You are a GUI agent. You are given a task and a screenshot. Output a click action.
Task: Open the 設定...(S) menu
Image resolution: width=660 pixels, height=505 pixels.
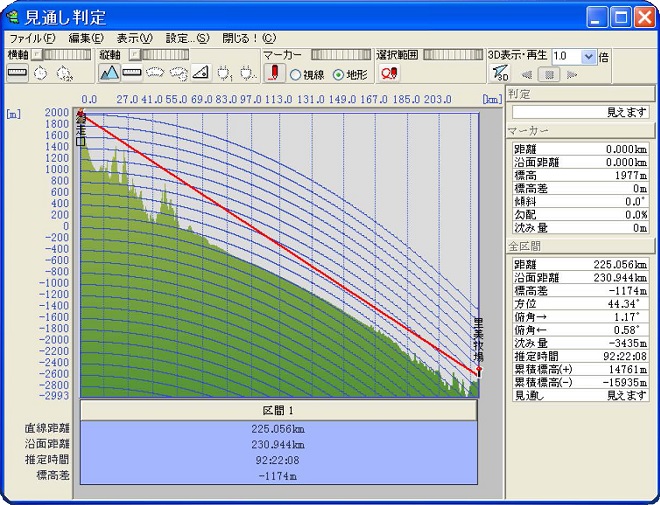click(187, 38)
